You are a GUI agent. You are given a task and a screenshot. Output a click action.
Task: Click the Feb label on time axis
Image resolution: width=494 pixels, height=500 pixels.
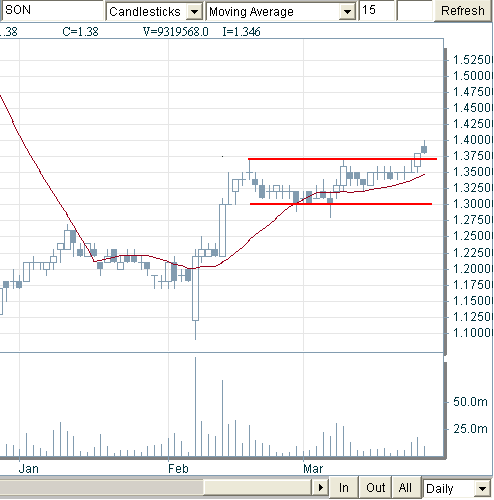(x=178, y=469)
